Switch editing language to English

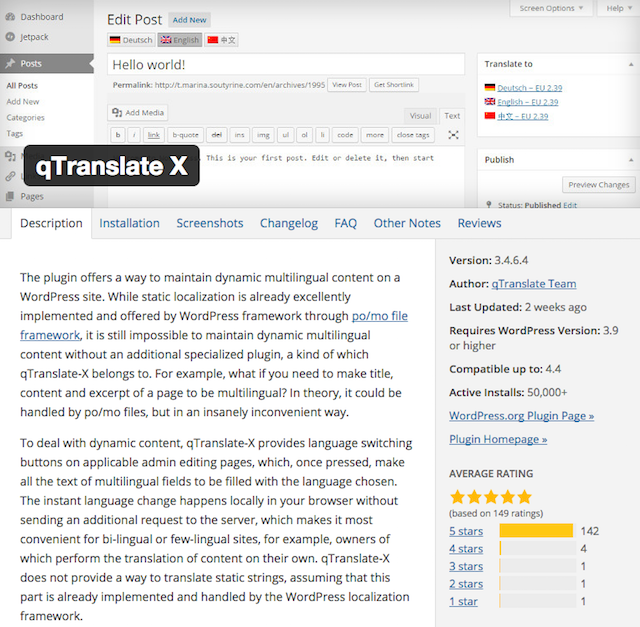coord(180,40)
